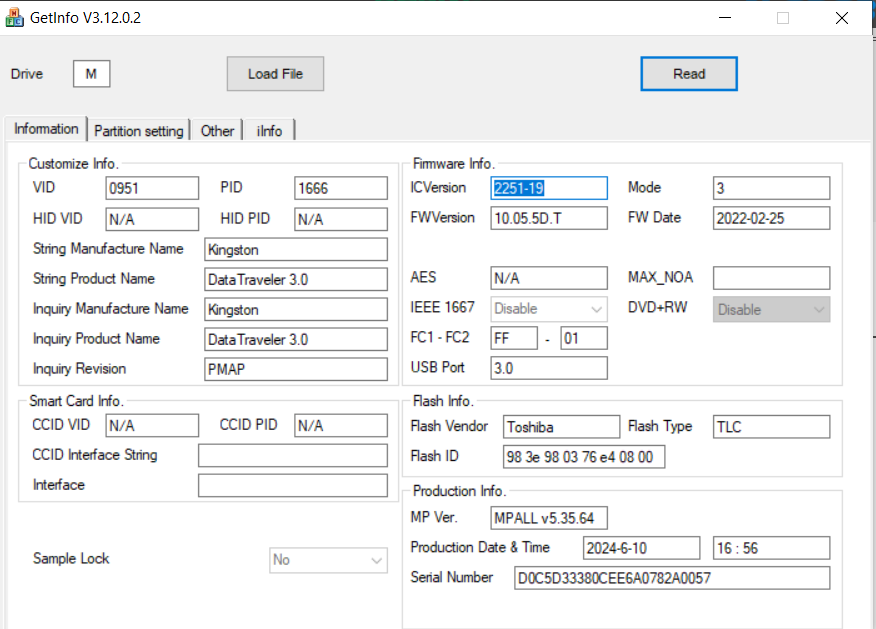The height and width of the screenshot is (629, 876).
Task: Click the USB Port field showing 3.0
Action: coord(549,368)
